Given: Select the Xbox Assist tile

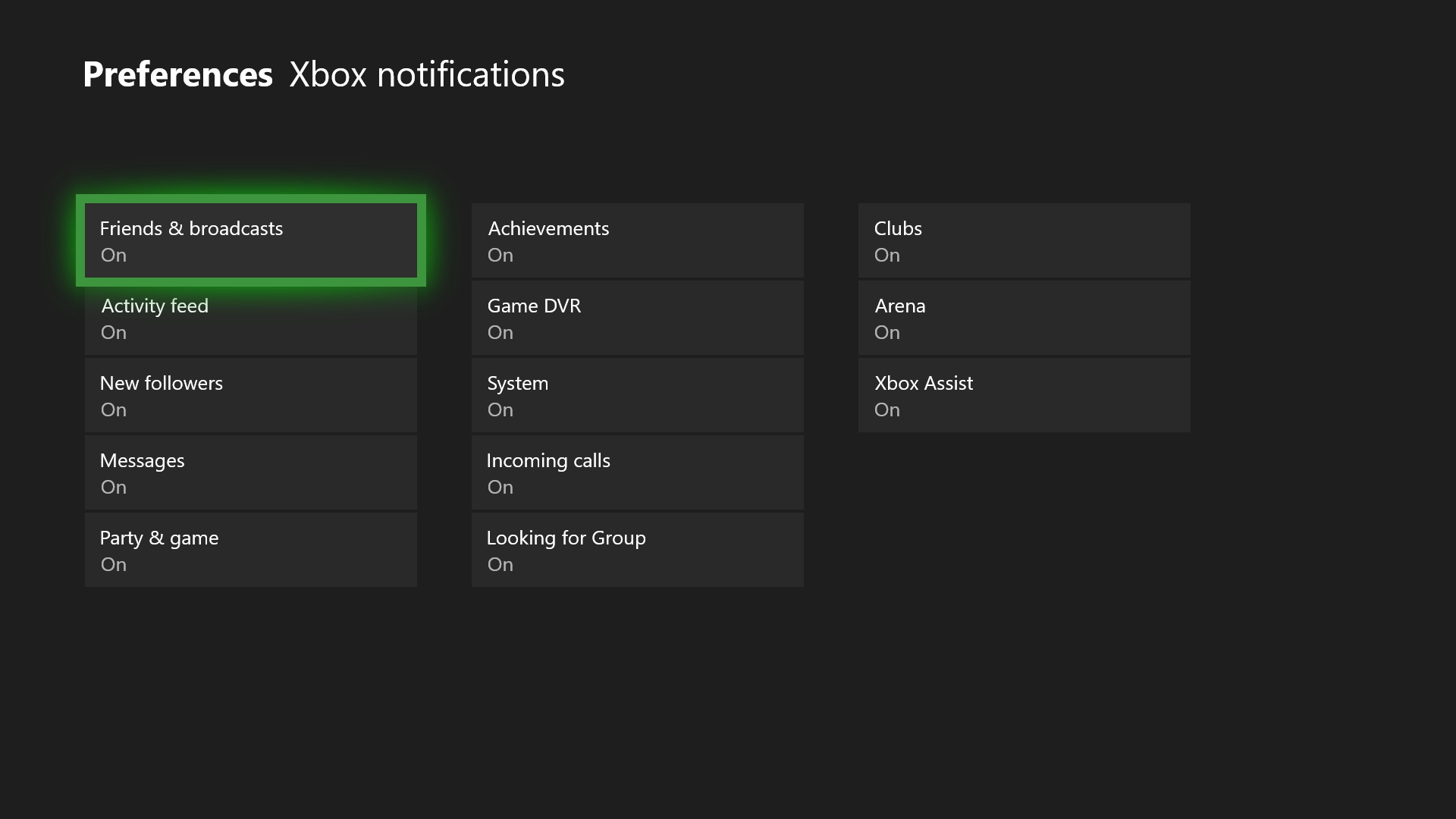Looking at the screenshot, I should pos(1024,395).
